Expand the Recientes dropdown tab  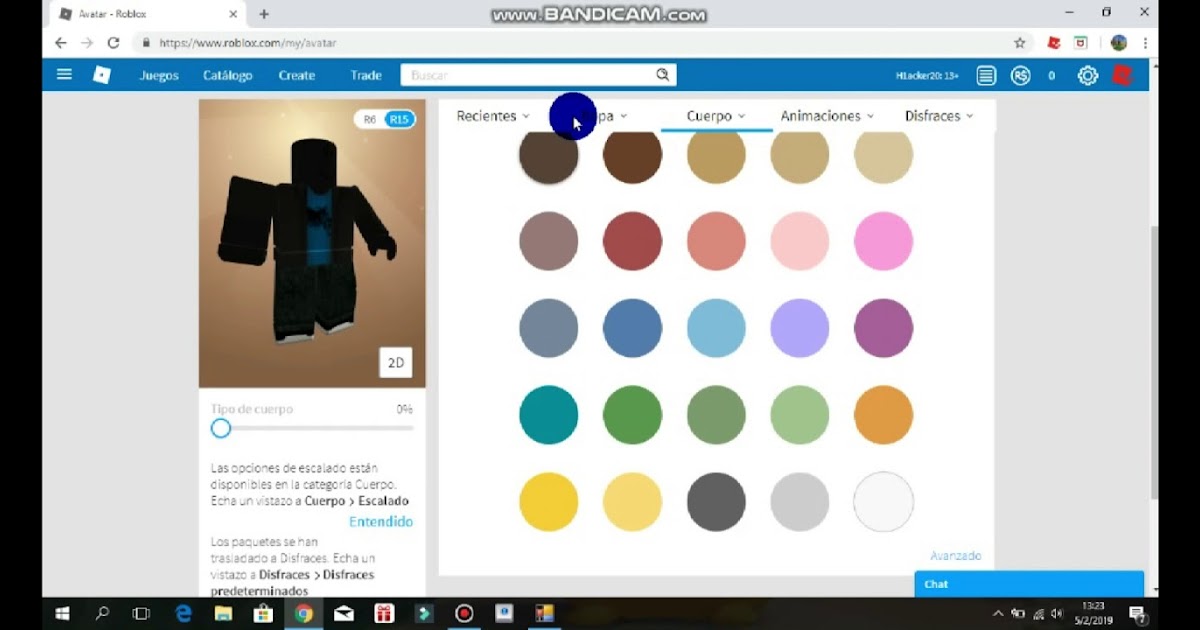tap(493, 116)
